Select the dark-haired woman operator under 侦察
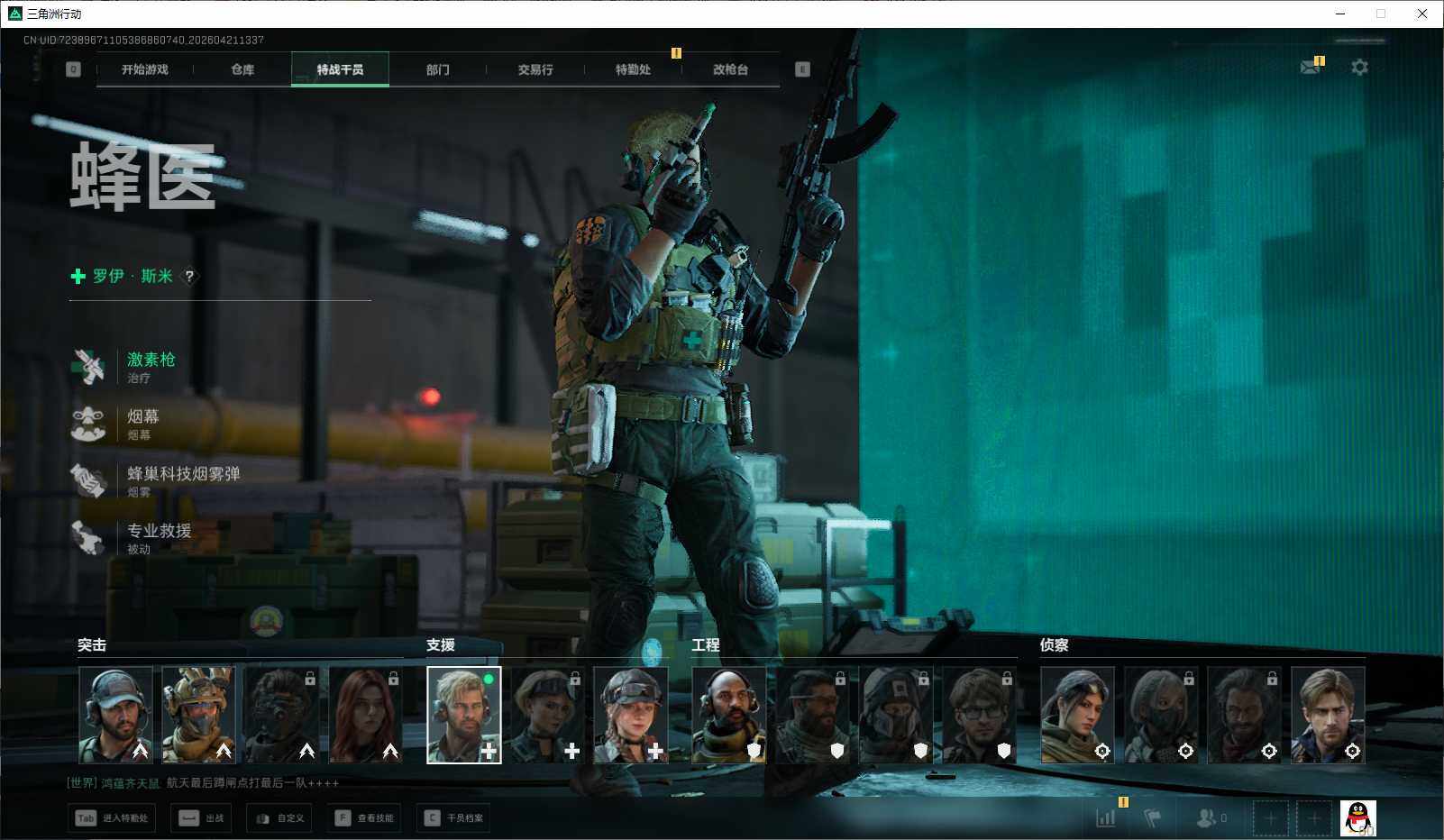 point(1078,715)
